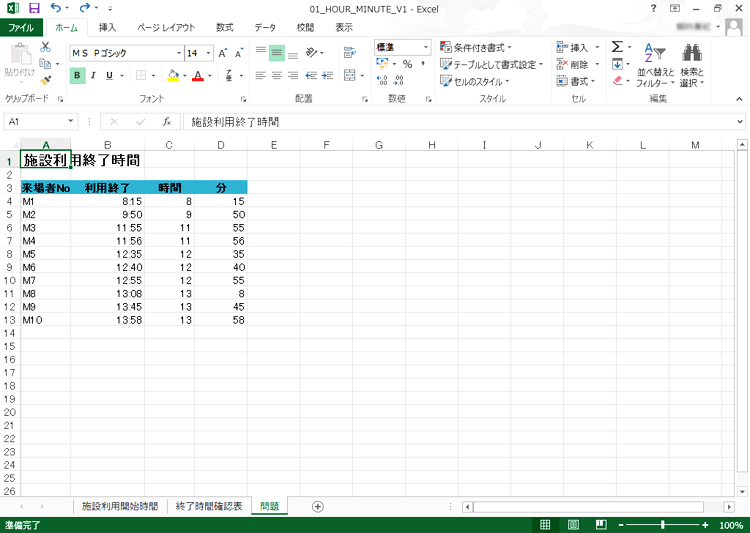
Task: Apply red font color
Action: click(x=198, y=76)
